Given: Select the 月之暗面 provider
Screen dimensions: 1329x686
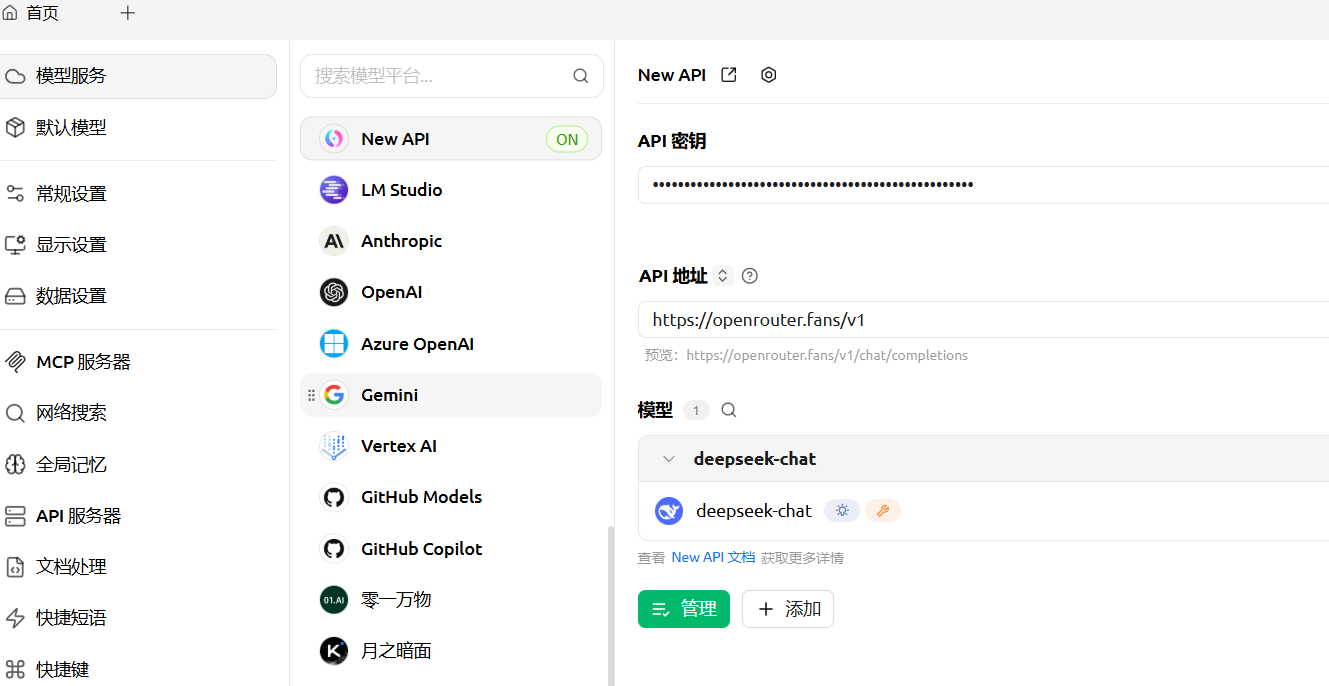Looking at the screenshot, I should click(x=451, y=651).
